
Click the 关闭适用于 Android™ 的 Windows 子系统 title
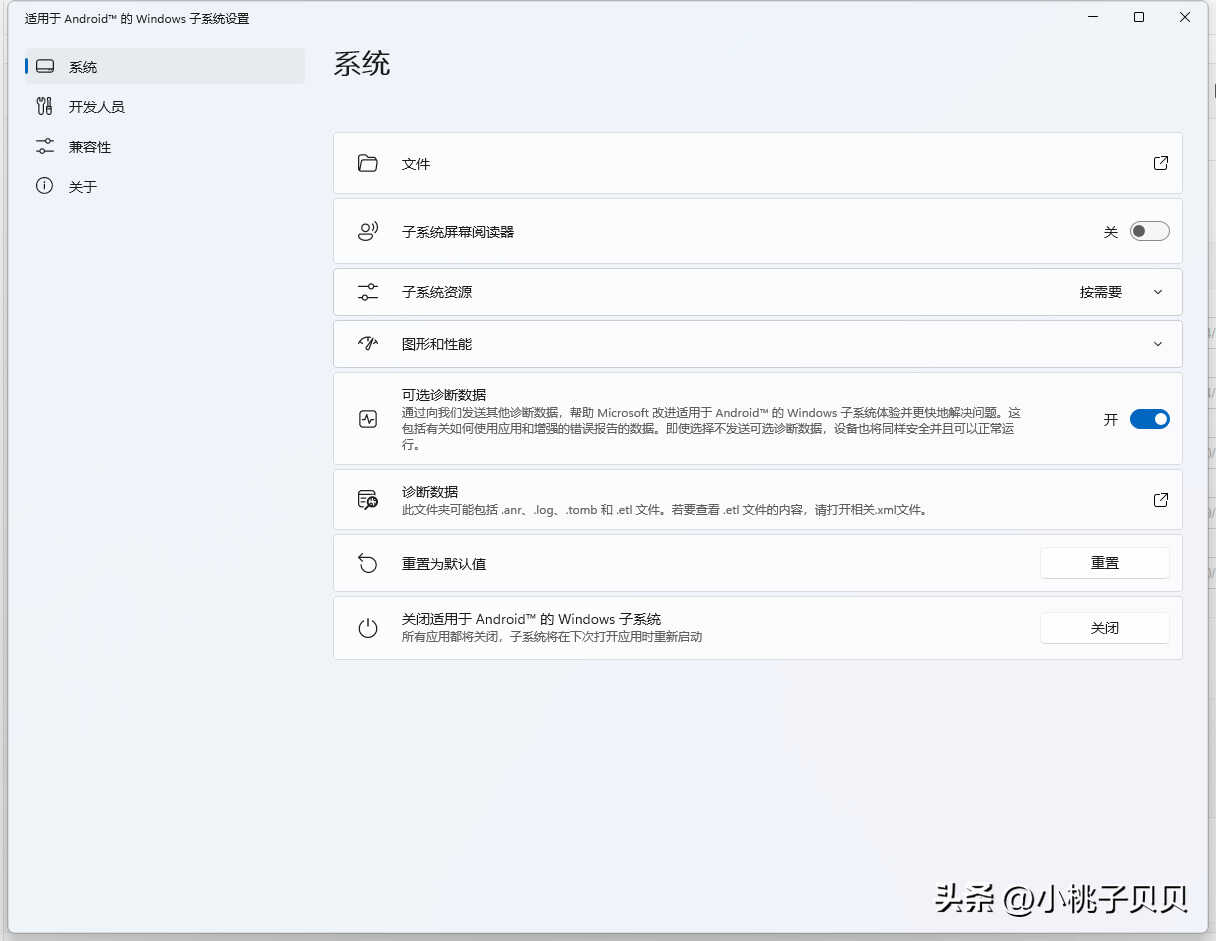531,619
